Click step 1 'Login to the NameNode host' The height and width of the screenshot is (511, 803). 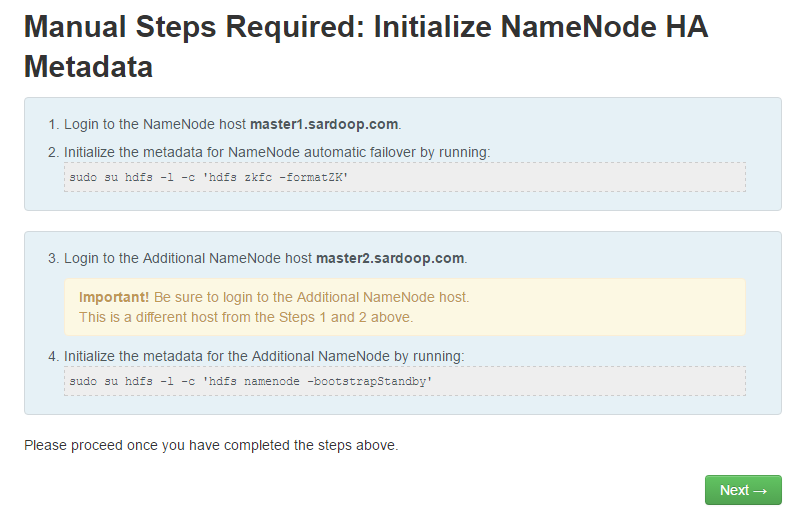155,125
